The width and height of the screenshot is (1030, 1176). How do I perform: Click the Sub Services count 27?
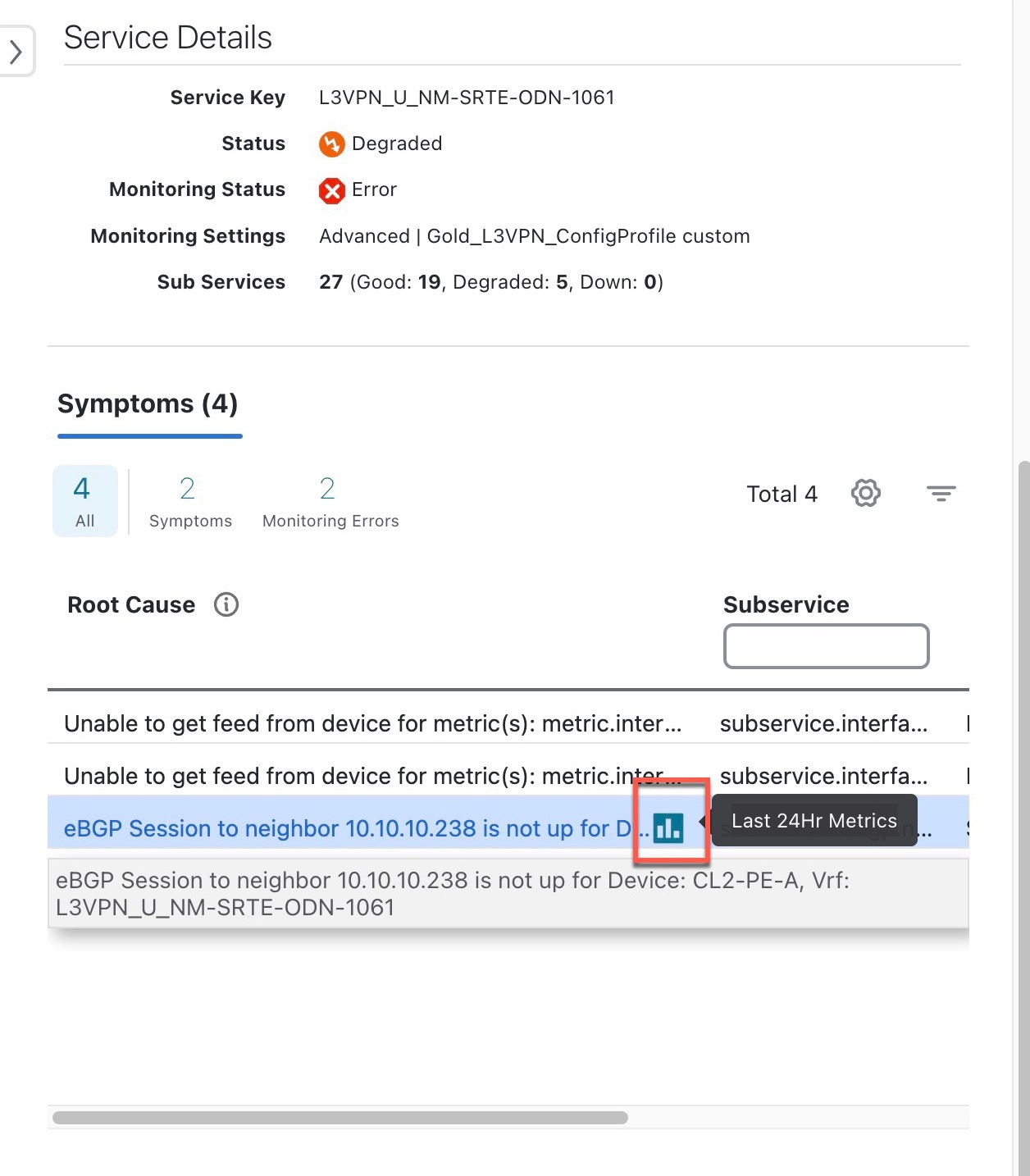click(330, 281)
